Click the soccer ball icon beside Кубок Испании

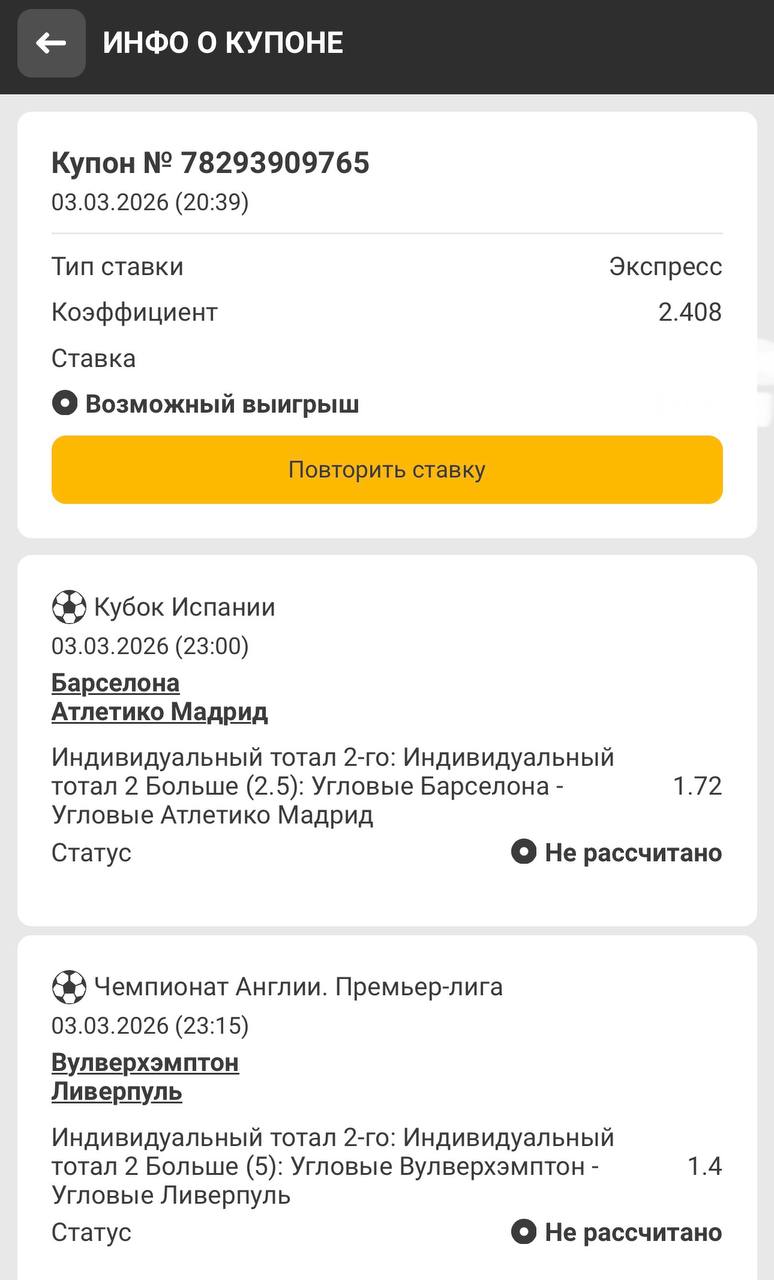[69, 607]
